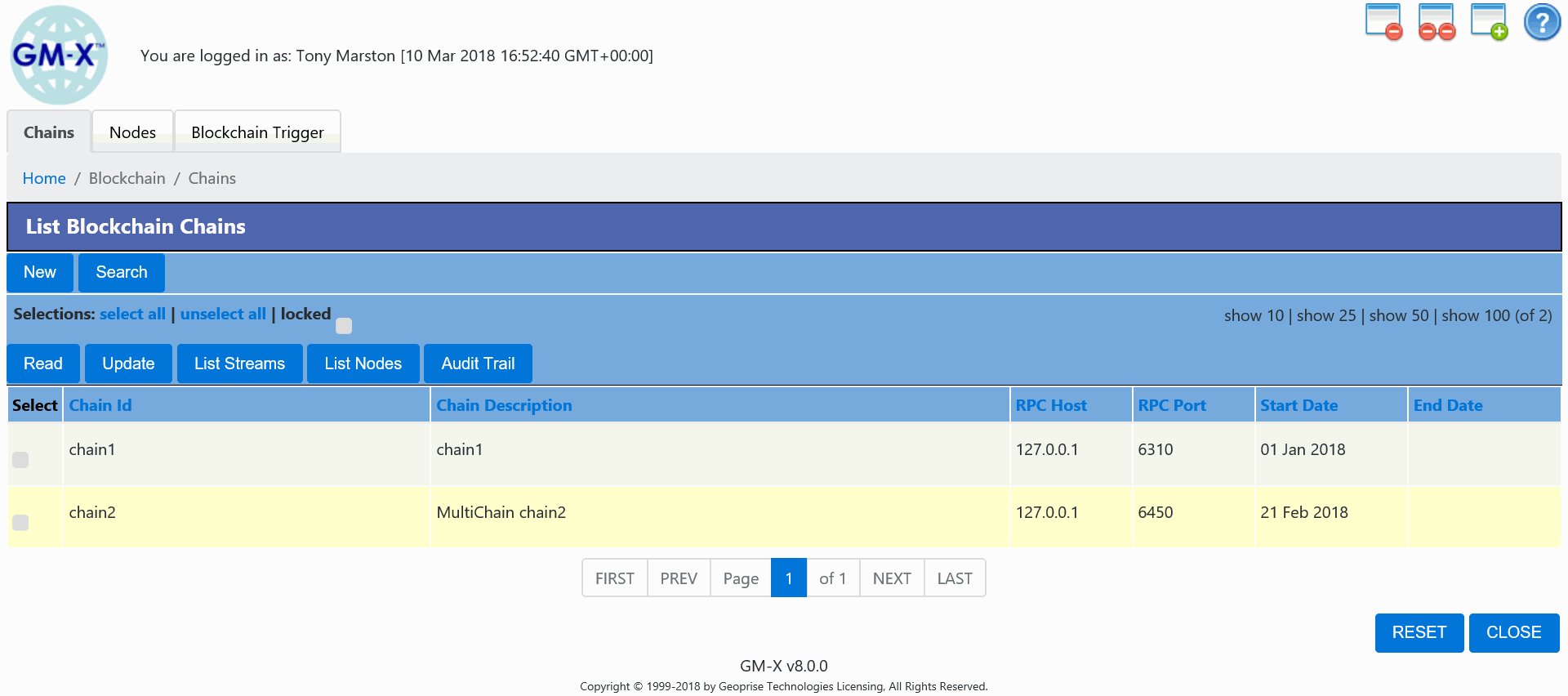Click the start date 21 Feb 2018

click(x=1304, y=512)
